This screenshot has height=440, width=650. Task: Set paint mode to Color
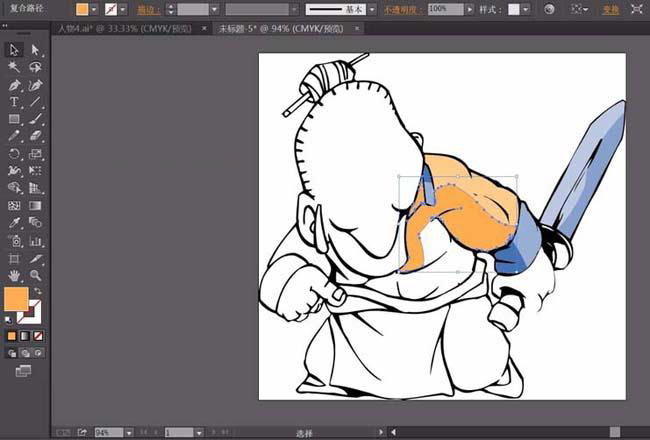(x=12, y=336)
